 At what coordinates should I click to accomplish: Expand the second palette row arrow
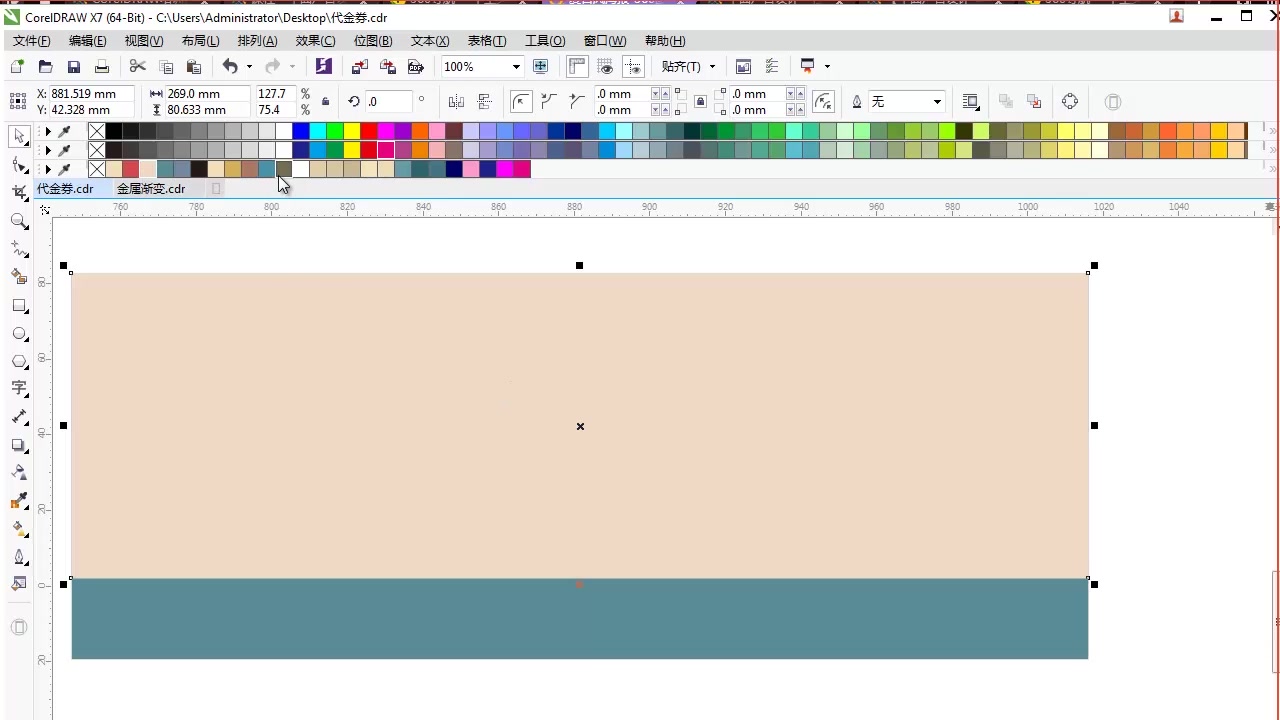(47, 150)
